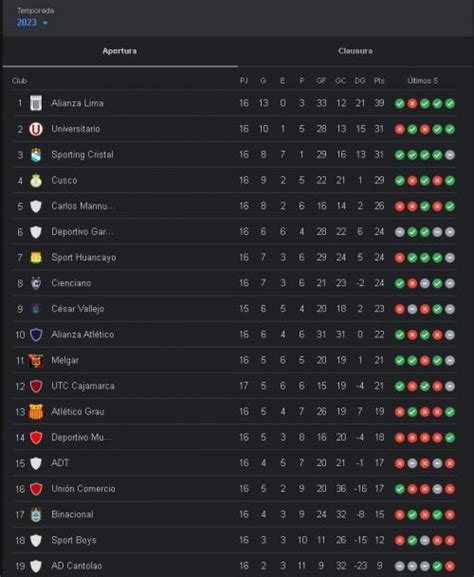Click the UTC Cajamarca crest icon
Image resolution: width=474 pixels, height=577 pixels.
pyautogui.click(x=36, y=386)
